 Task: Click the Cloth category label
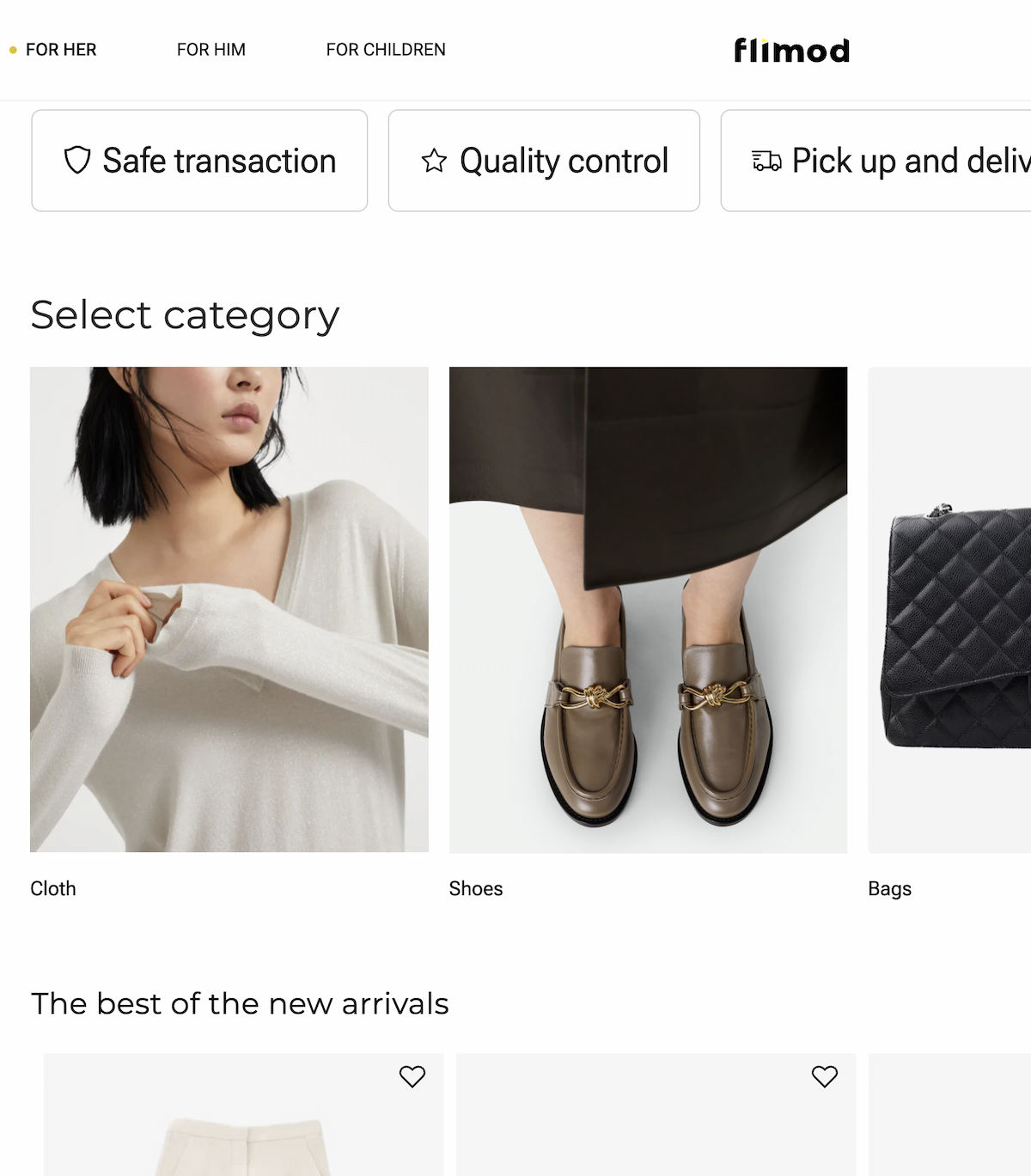(x=53, y=888)
